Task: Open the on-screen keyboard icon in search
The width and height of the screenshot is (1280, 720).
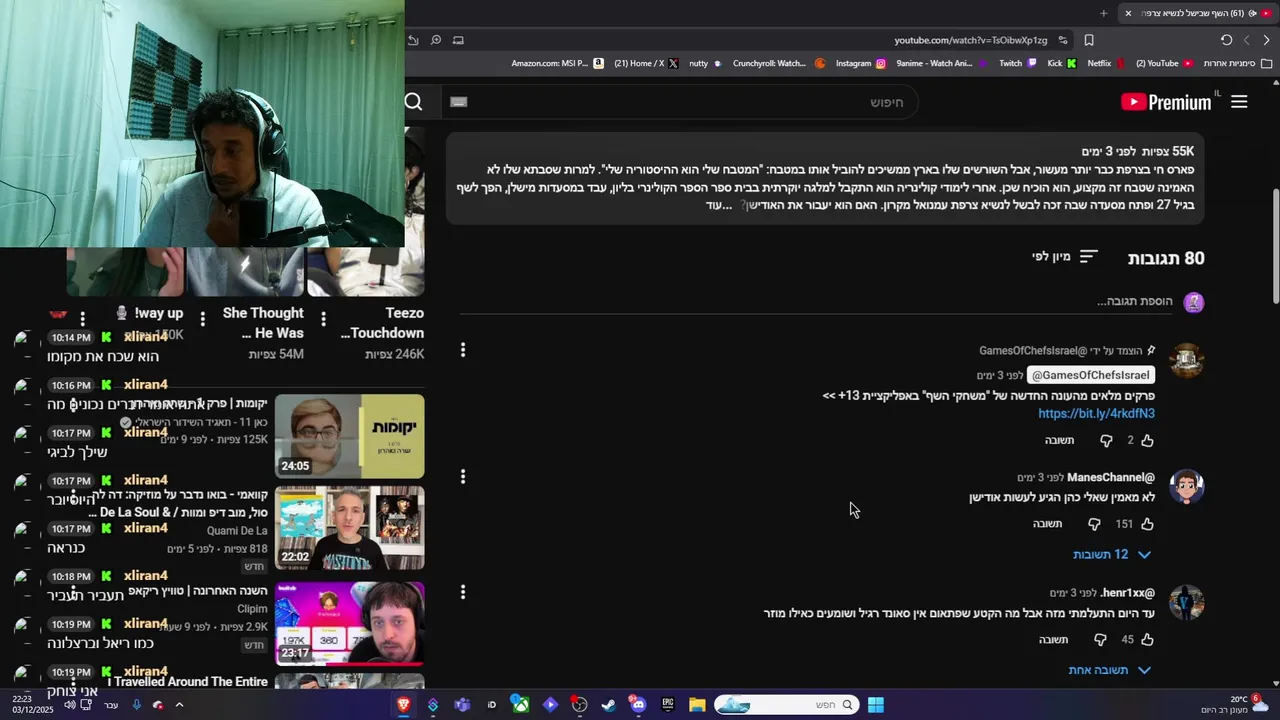Action: pos(458,102)
